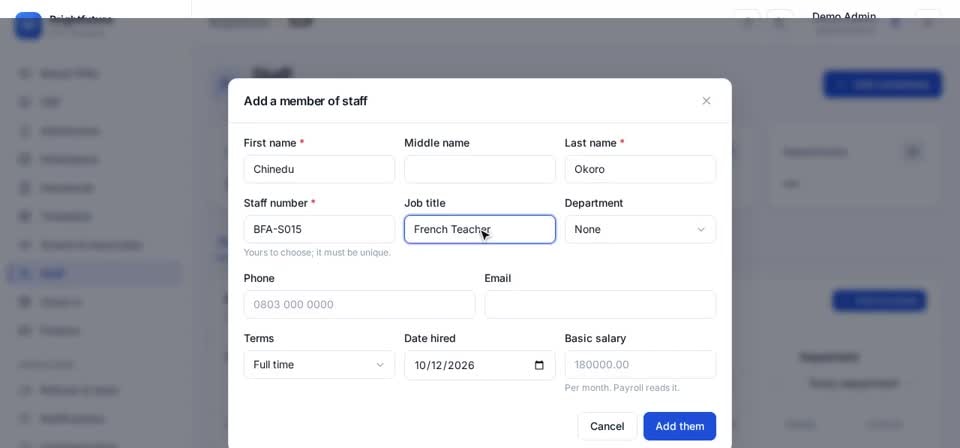
Task: Focus the Phone number field
Action: point(359,304)
